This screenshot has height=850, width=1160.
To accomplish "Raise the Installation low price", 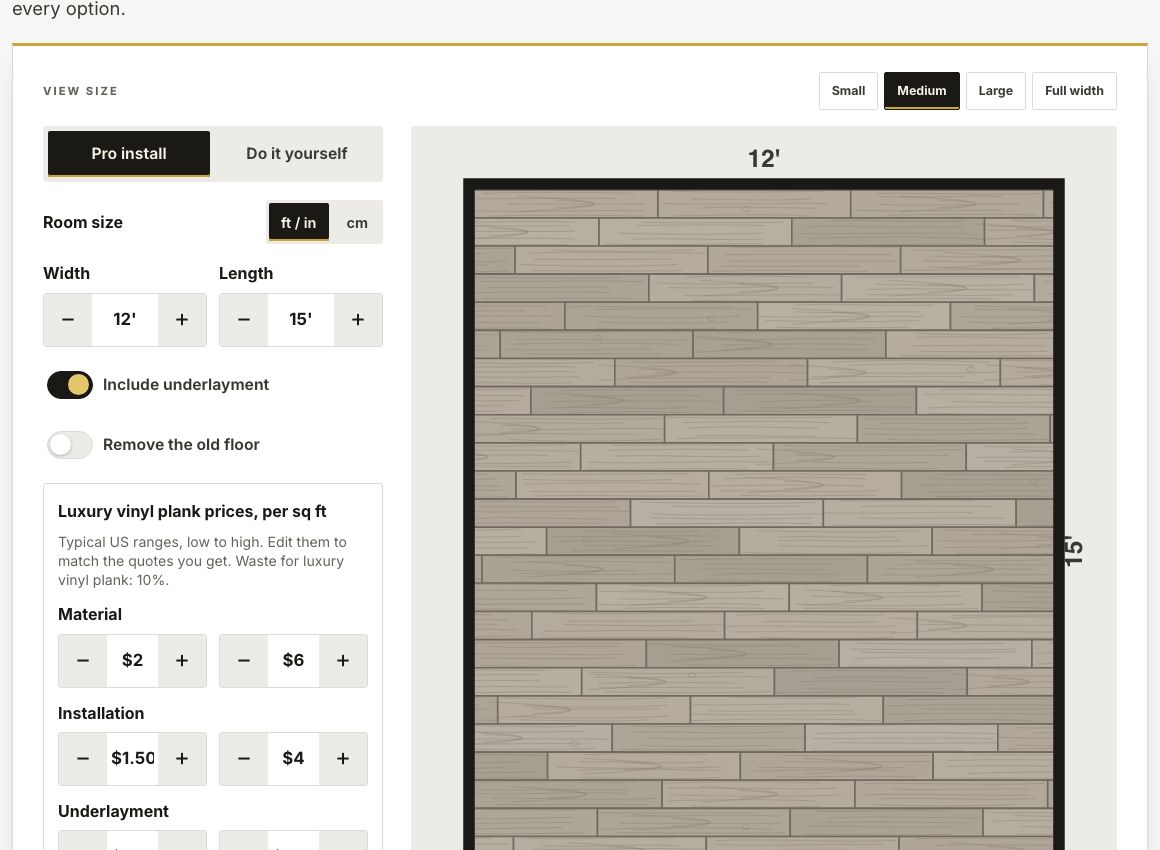I will (182, 758).
